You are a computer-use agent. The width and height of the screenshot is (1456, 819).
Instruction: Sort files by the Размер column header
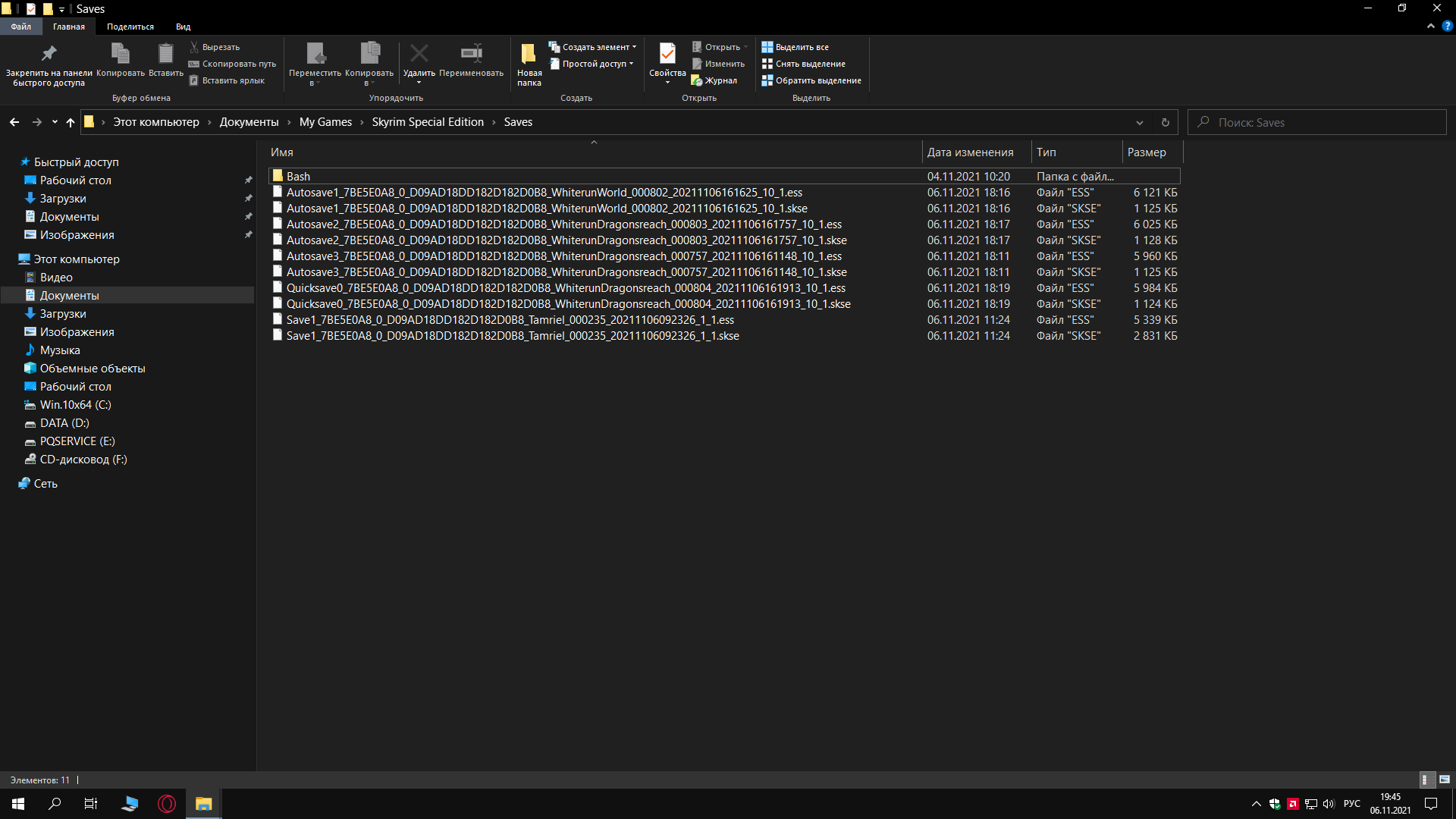1146,152
